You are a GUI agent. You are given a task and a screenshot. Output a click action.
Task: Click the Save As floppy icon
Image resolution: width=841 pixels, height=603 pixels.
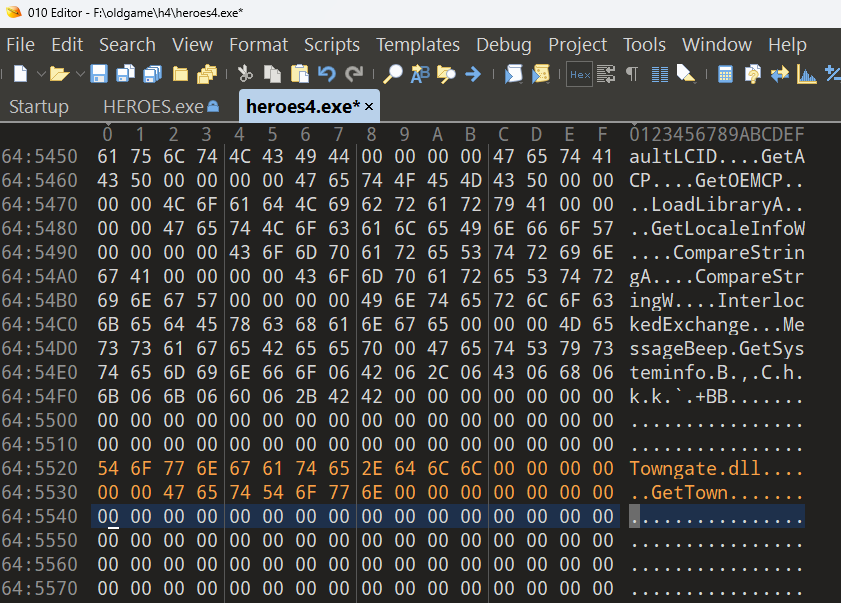pos(126,73)
